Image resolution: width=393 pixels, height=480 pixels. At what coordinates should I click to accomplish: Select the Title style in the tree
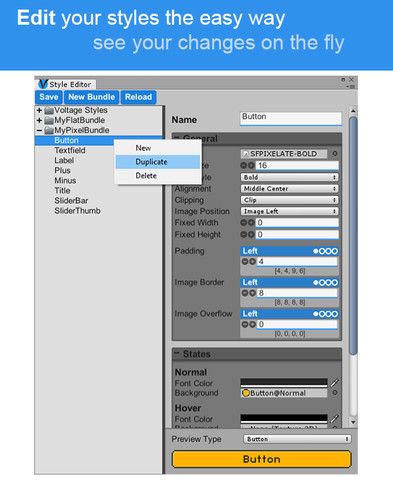click(x=62, y=191)
